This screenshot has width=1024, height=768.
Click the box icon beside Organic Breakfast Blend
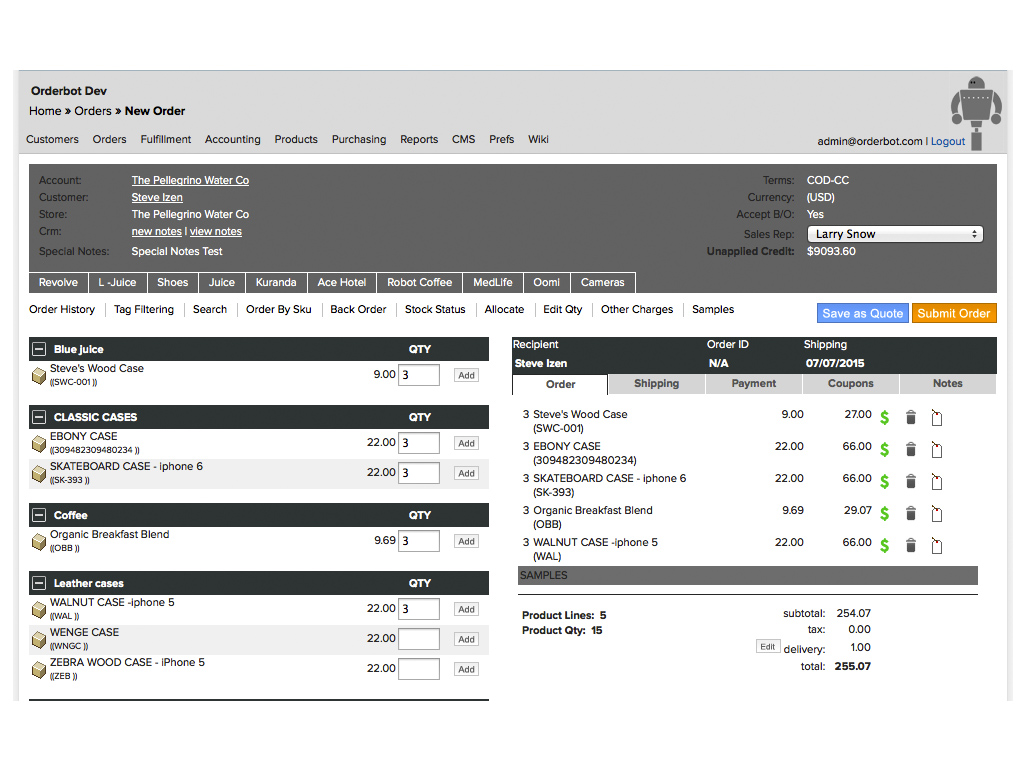point(39,541)
